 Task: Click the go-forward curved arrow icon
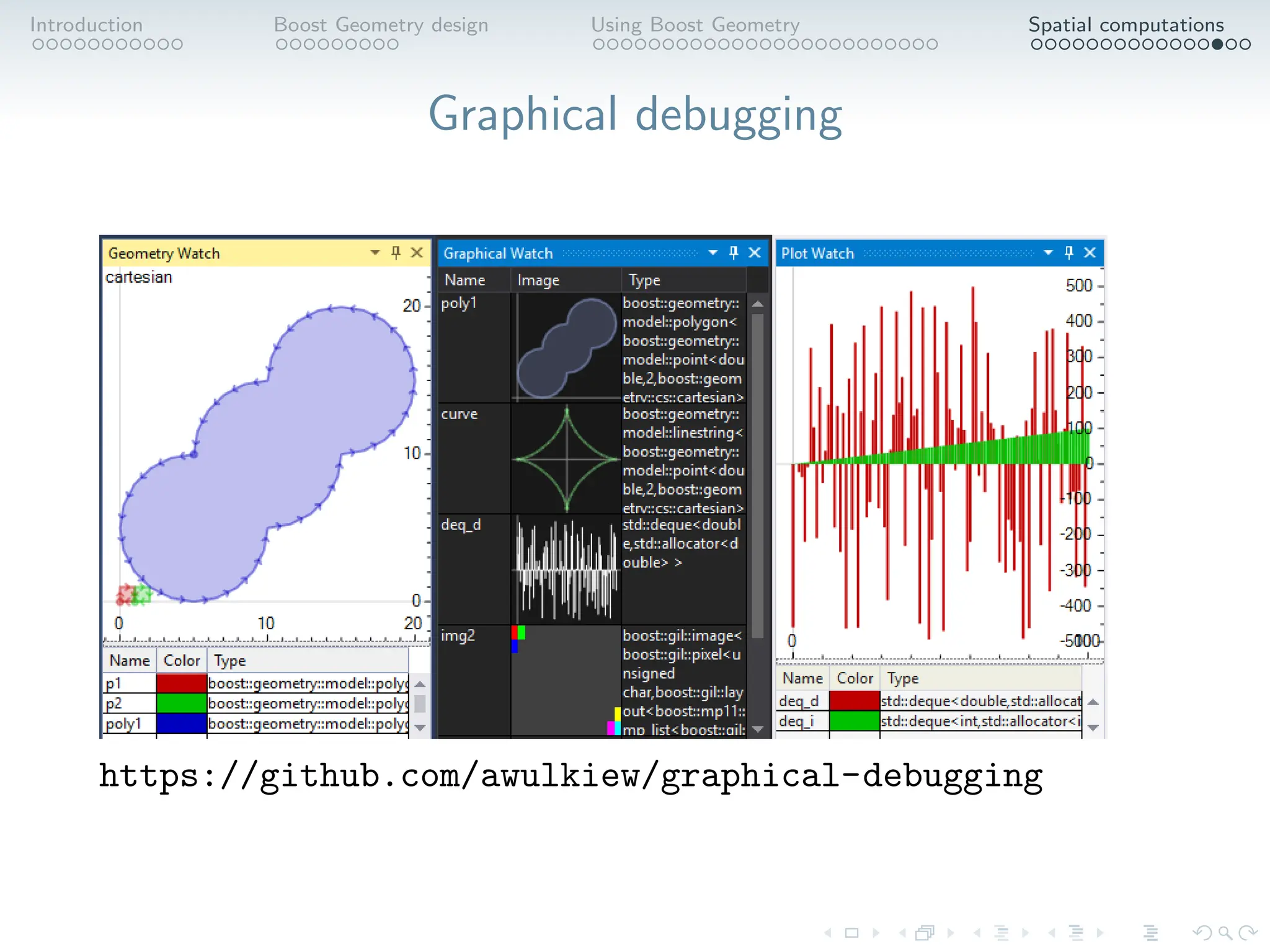(1248, 933)
